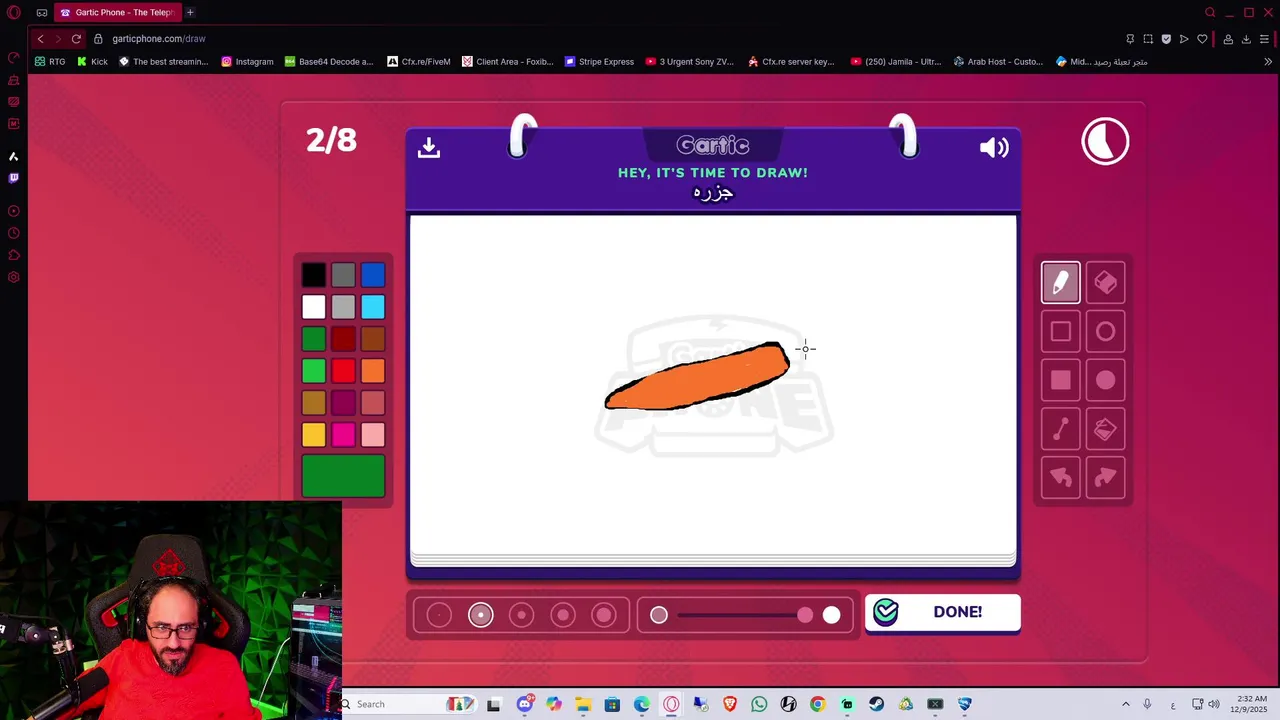
Task: Pick the tan gold color swatch
Action: pos(314,403)
